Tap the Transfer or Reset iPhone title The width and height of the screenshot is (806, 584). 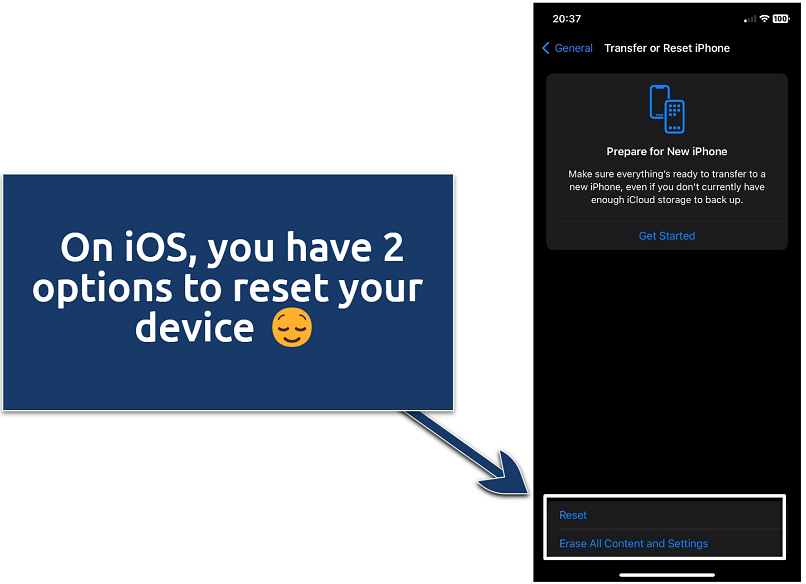point(666,48)
